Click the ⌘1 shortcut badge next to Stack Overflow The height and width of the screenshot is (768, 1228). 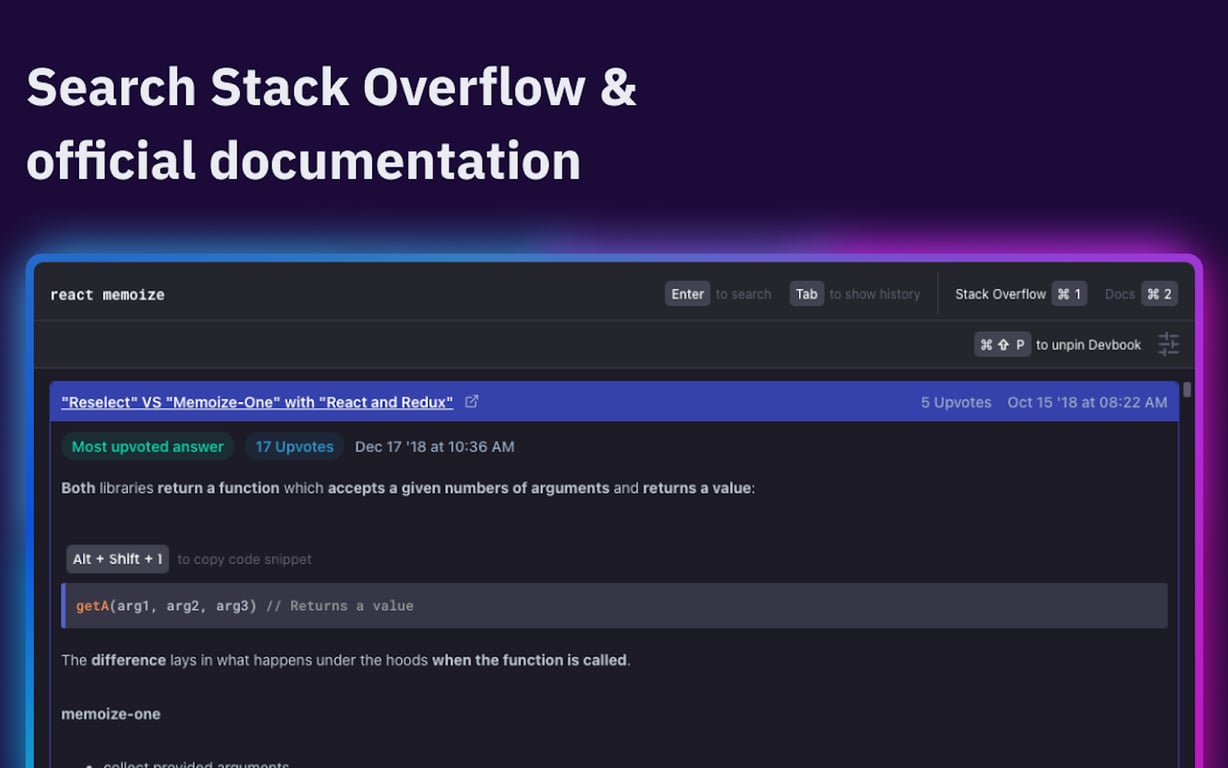tap(1069, 293)
